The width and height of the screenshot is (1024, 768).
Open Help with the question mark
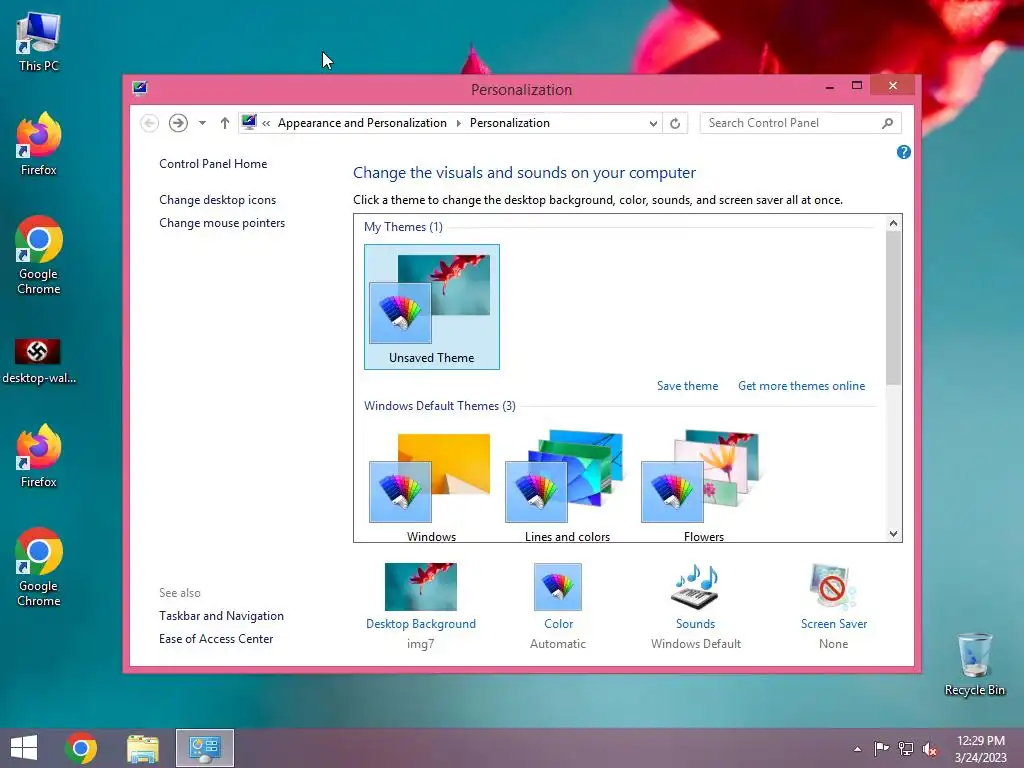click(904, 152)
